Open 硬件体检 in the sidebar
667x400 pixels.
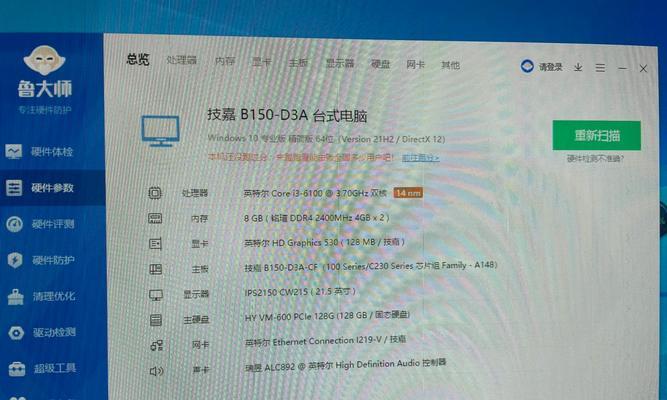coord(39,151)
